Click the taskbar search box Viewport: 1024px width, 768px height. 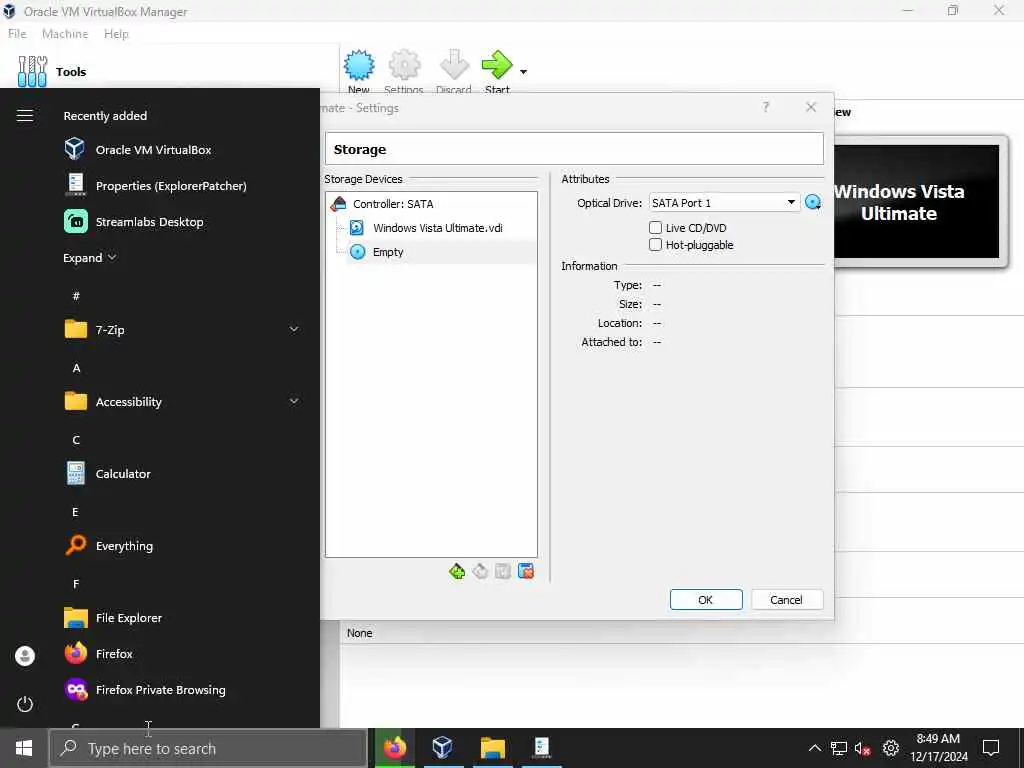tap(208, 748)
